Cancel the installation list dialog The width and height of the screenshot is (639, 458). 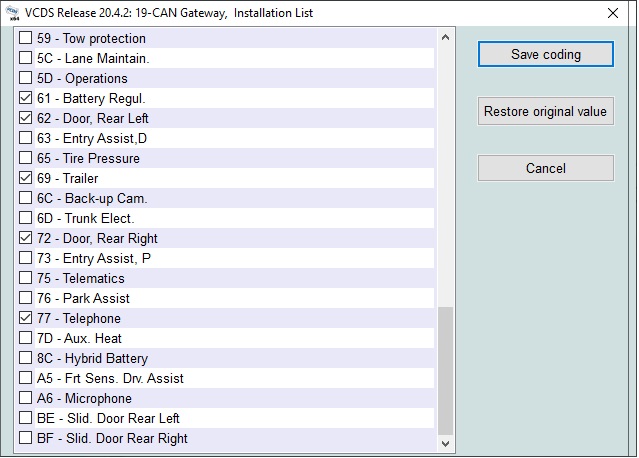[546, 168]
